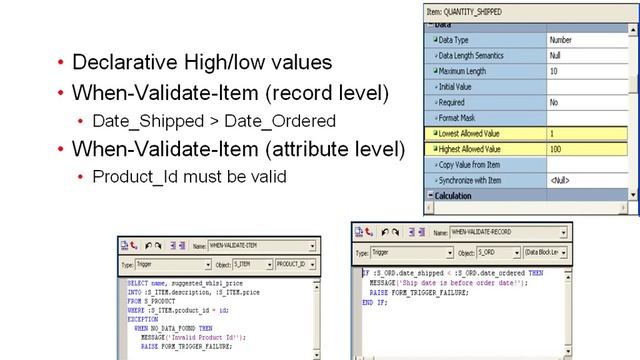640x360 pixels.
Task: Click Indent icon in WHEN-VALIDATE-RECORD editor
Action: 411,232
